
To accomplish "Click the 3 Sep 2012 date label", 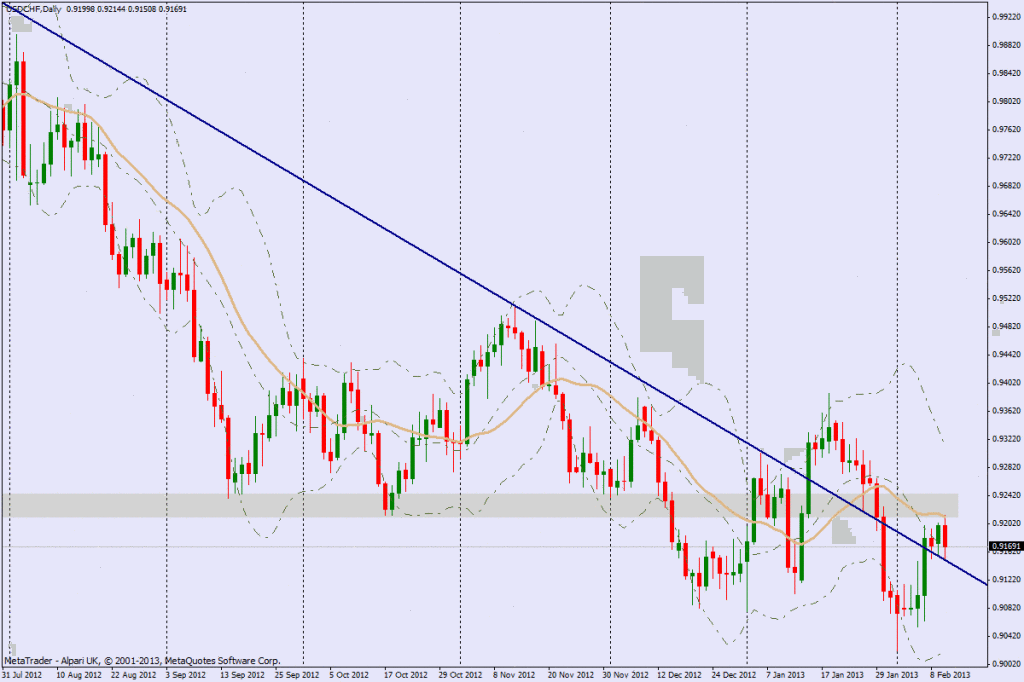I will pos(186,674).
